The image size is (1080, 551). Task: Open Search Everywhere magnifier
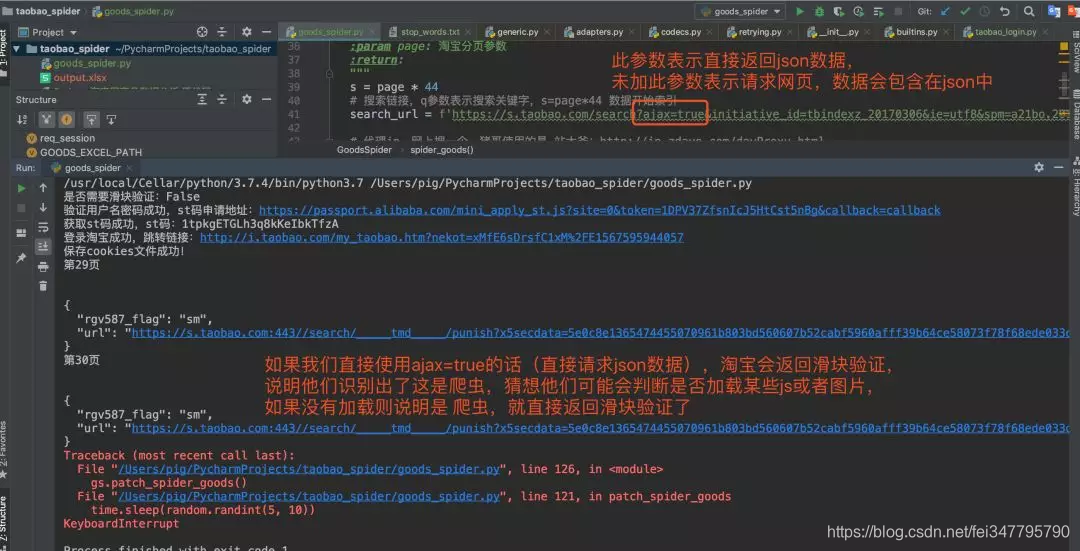click(1028, 12)
